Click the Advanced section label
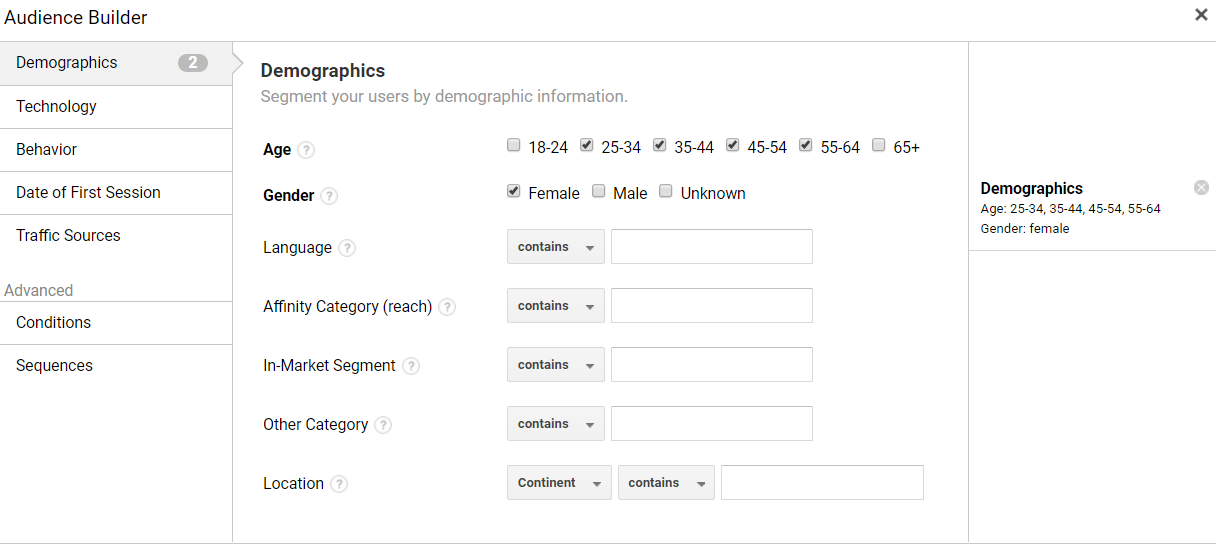 tap(39, 291)
